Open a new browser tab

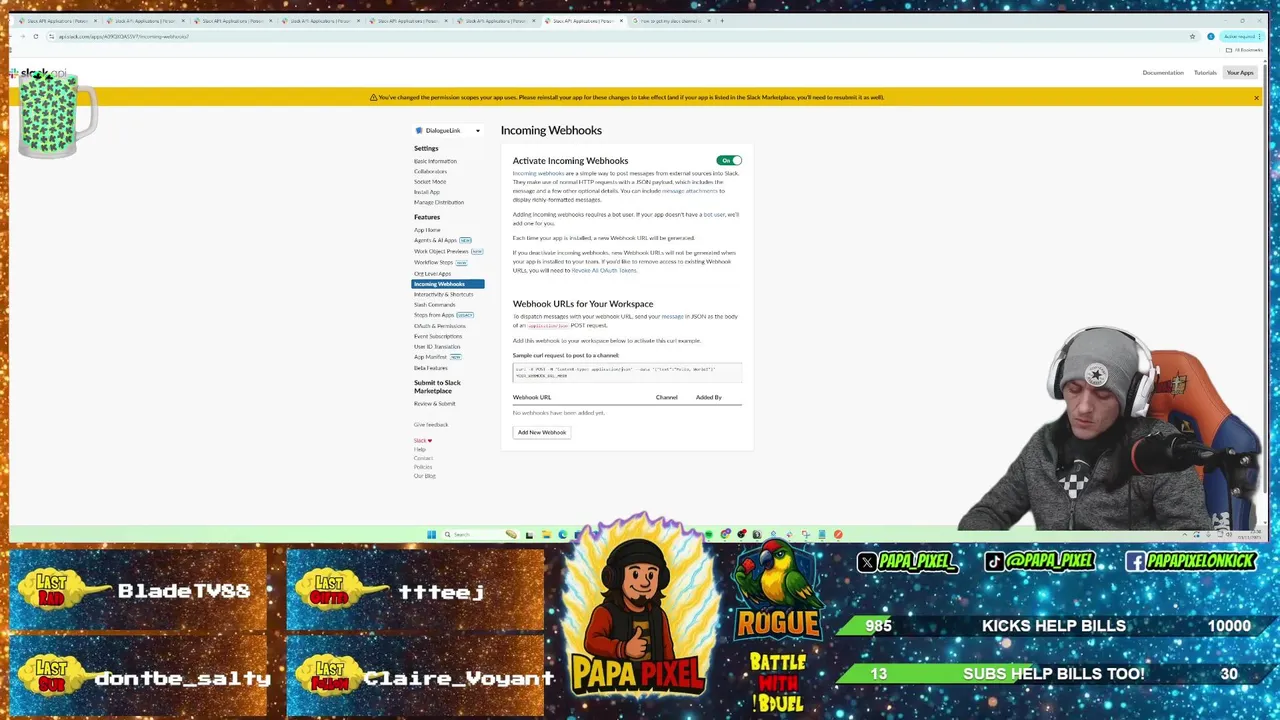pyautogui.click(x=722, y=20)
